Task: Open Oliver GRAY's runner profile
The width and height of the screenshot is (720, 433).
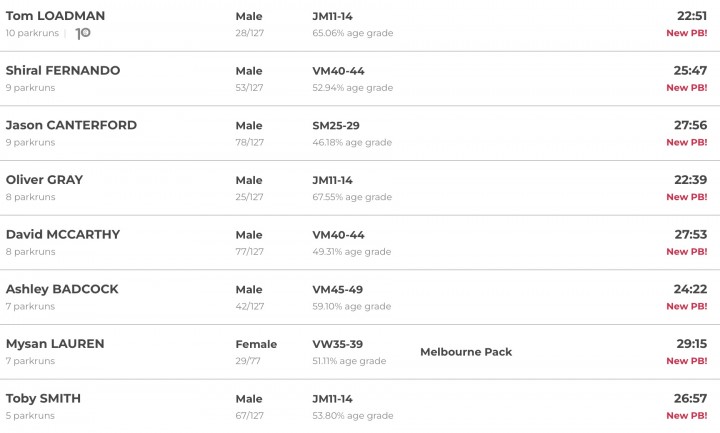Action: tap(44, 180)
